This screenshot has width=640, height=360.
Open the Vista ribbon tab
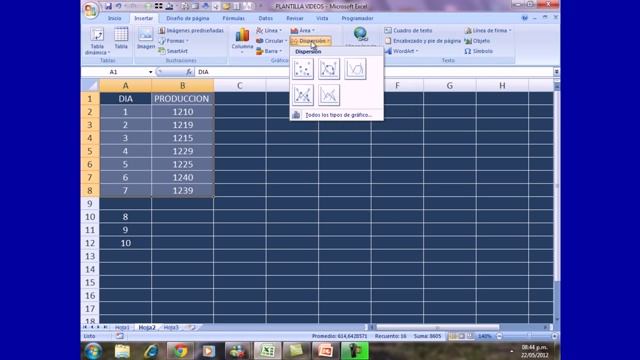322,18
